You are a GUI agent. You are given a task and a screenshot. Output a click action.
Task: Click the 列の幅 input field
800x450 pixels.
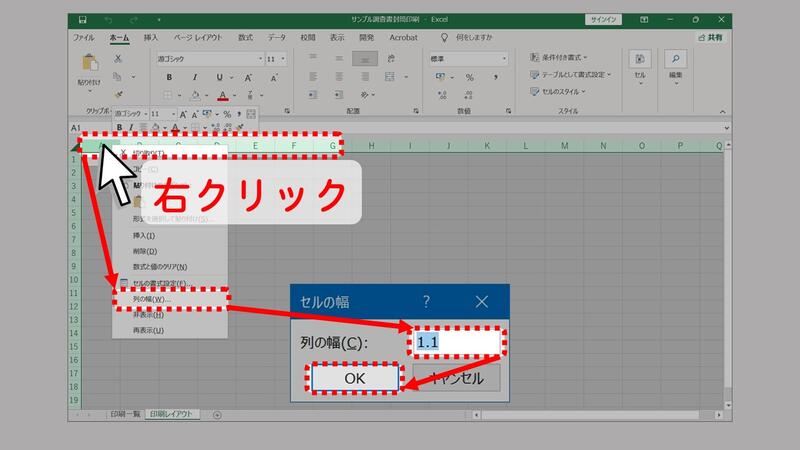pyautogui.click(x=457, y=342)
